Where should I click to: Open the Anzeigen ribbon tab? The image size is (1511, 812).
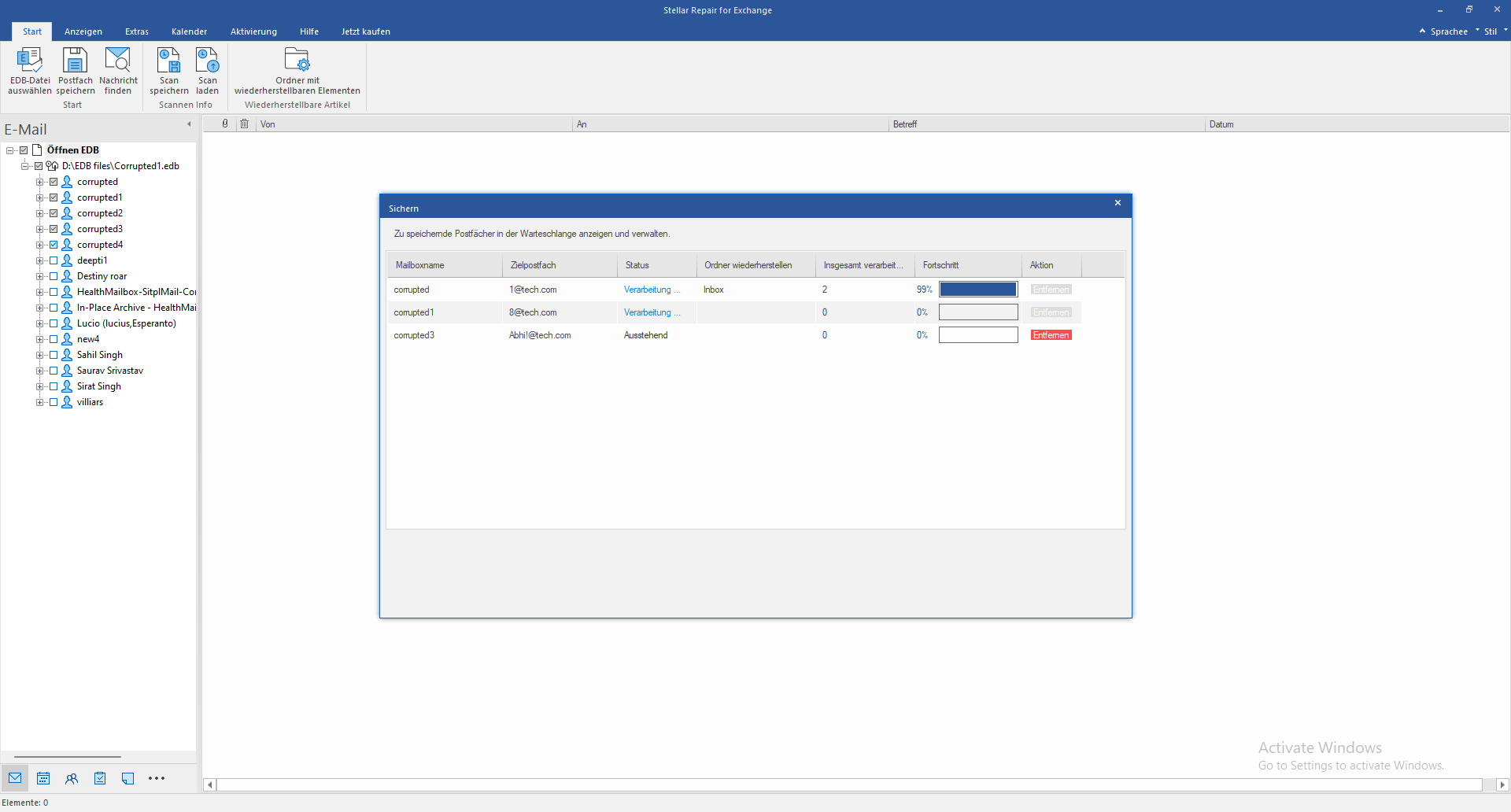click(x=83, y=31)
